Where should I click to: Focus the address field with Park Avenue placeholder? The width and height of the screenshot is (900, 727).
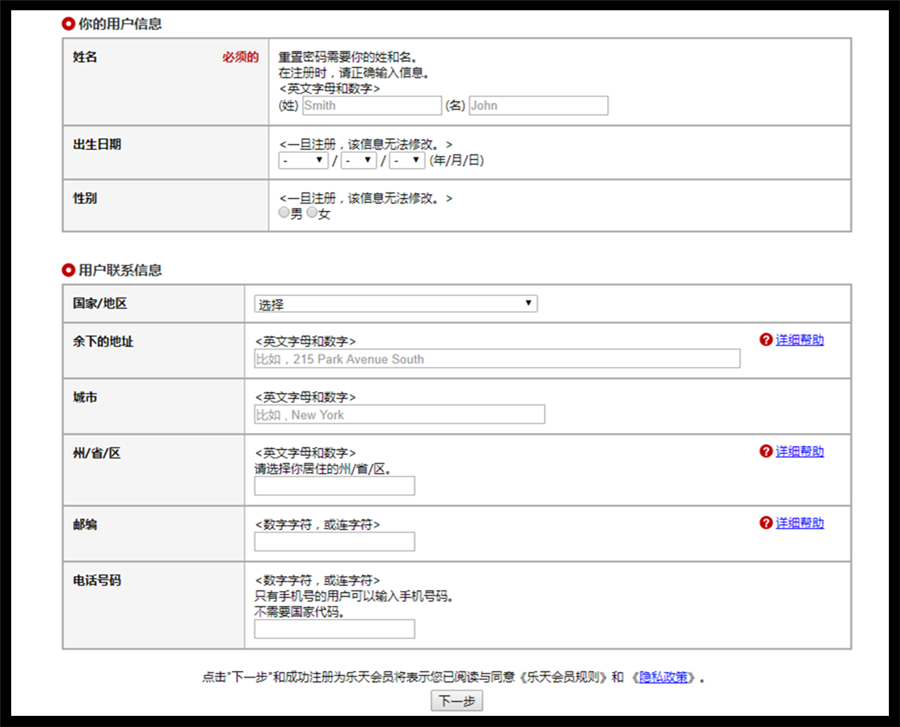[497, 359]
